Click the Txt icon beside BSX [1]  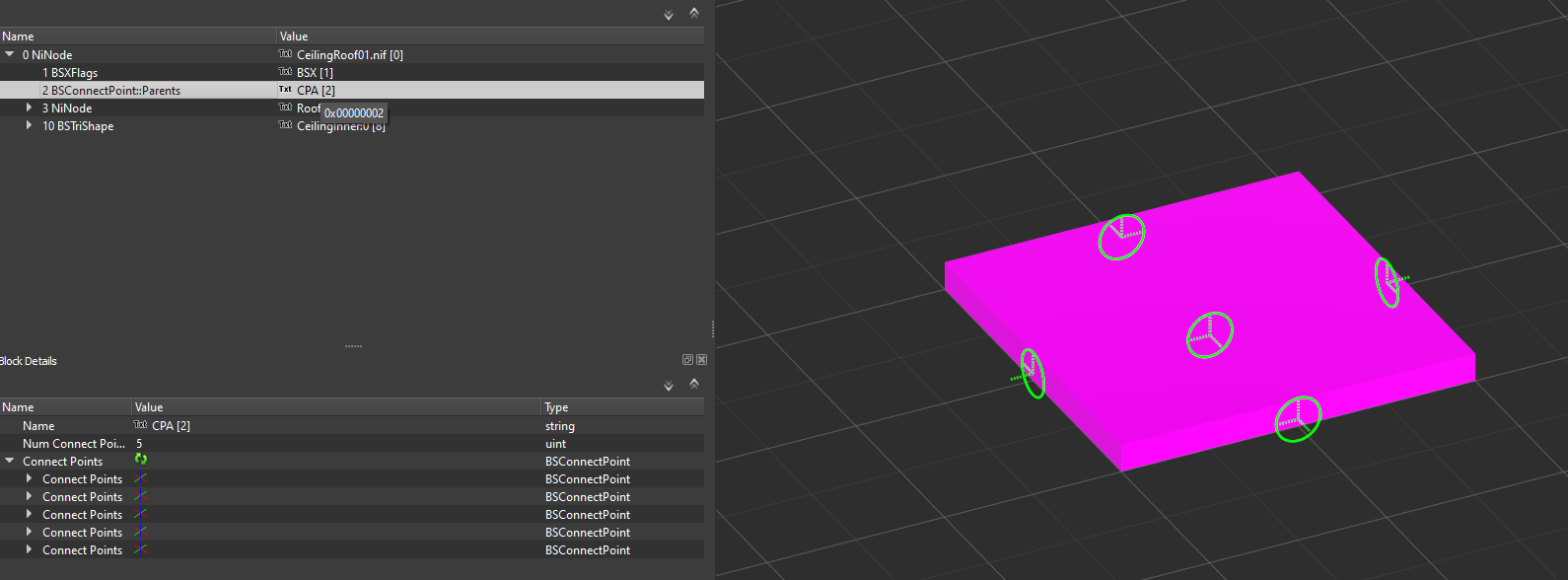pos(285,72)
